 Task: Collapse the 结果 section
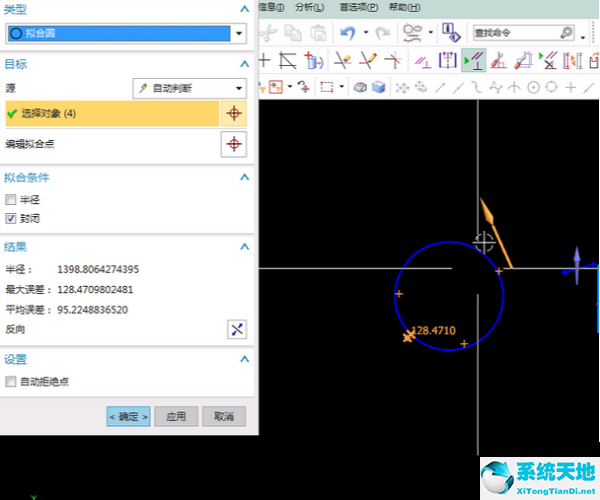245,246
